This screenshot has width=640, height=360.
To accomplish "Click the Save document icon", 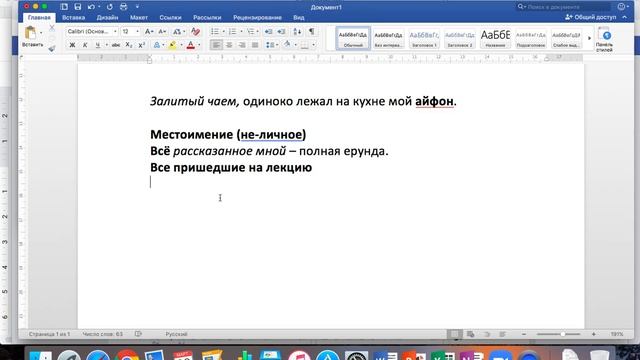I will tap(78, 7).
